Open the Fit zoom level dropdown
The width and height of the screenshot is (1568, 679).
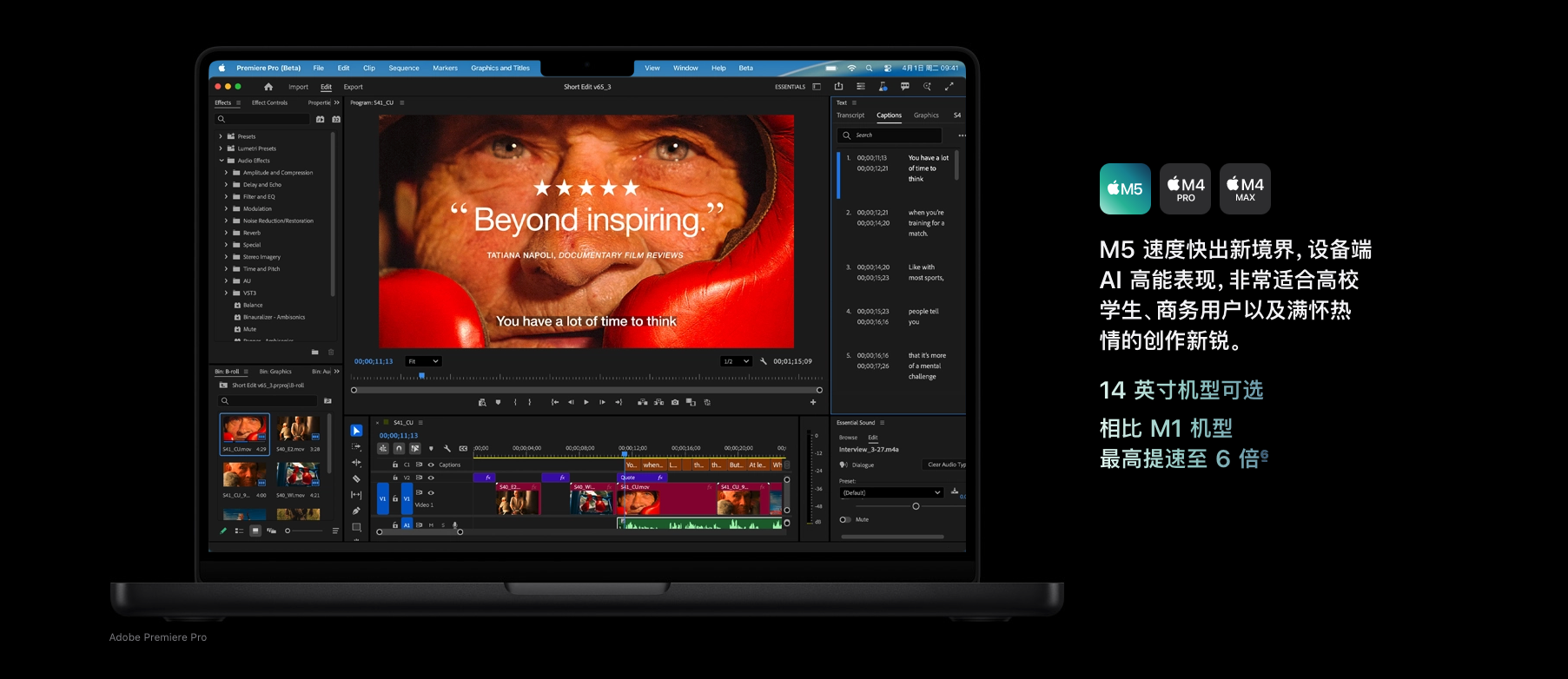(x=424, y=361)
